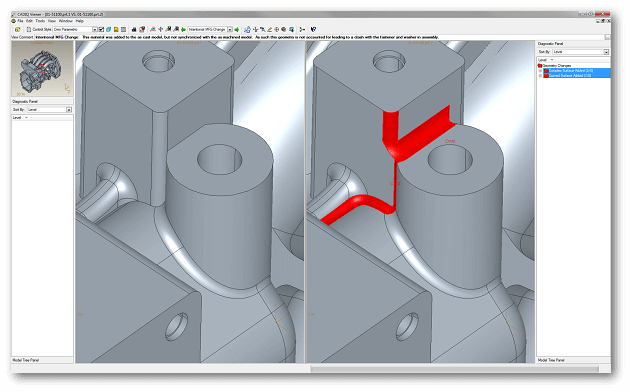Viewport: 630px width, 392px height.
Task: Click the cyan cube model icon
Action: pyautogui.click(x=108, y=29)
